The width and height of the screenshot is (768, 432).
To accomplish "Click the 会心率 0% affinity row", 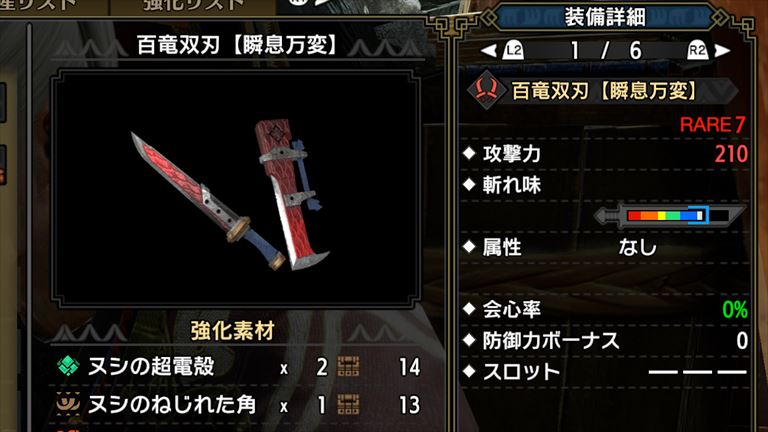I will pyautogui.click(x=605, y=309).
